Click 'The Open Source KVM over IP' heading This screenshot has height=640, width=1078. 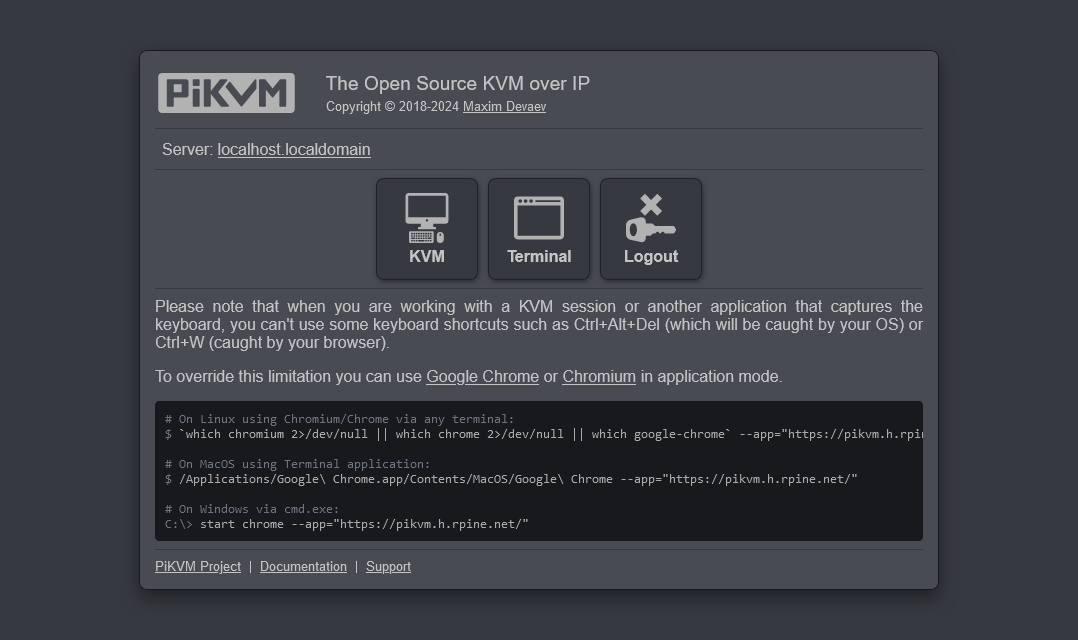pos(457,84)
